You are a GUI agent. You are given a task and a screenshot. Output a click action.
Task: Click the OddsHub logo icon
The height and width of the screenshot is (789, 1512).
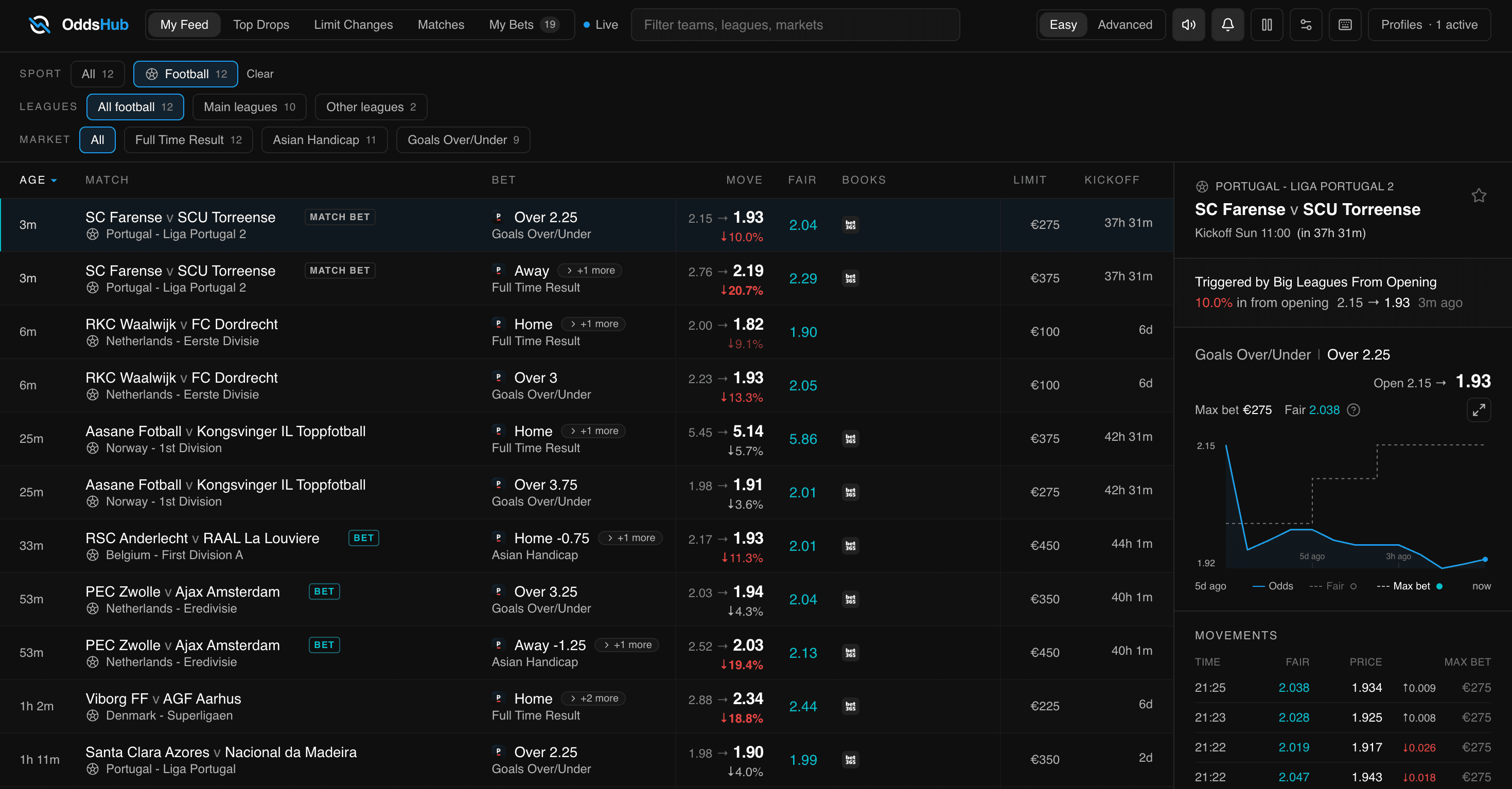(x=39, y=25)
